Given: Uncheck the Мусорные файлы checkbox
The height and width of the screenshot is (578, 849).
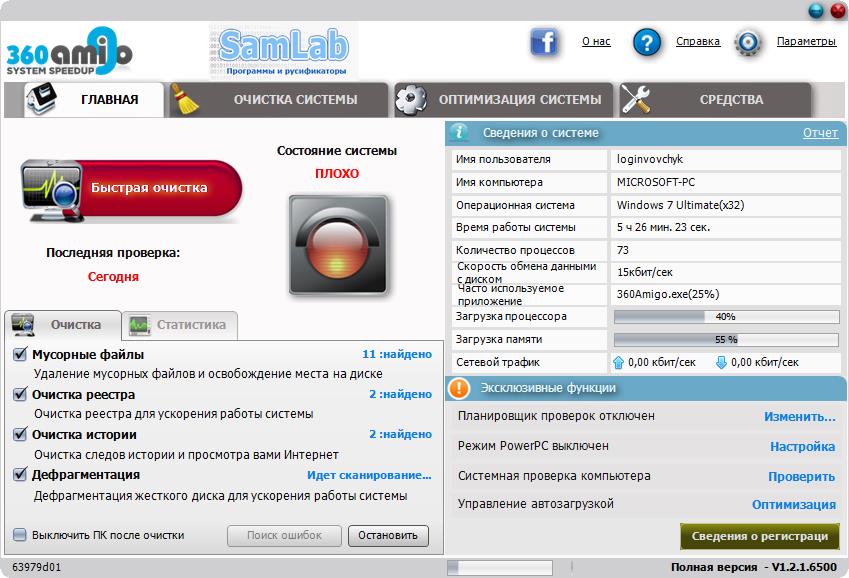Looking at the screenshot, I should [20, 354].
